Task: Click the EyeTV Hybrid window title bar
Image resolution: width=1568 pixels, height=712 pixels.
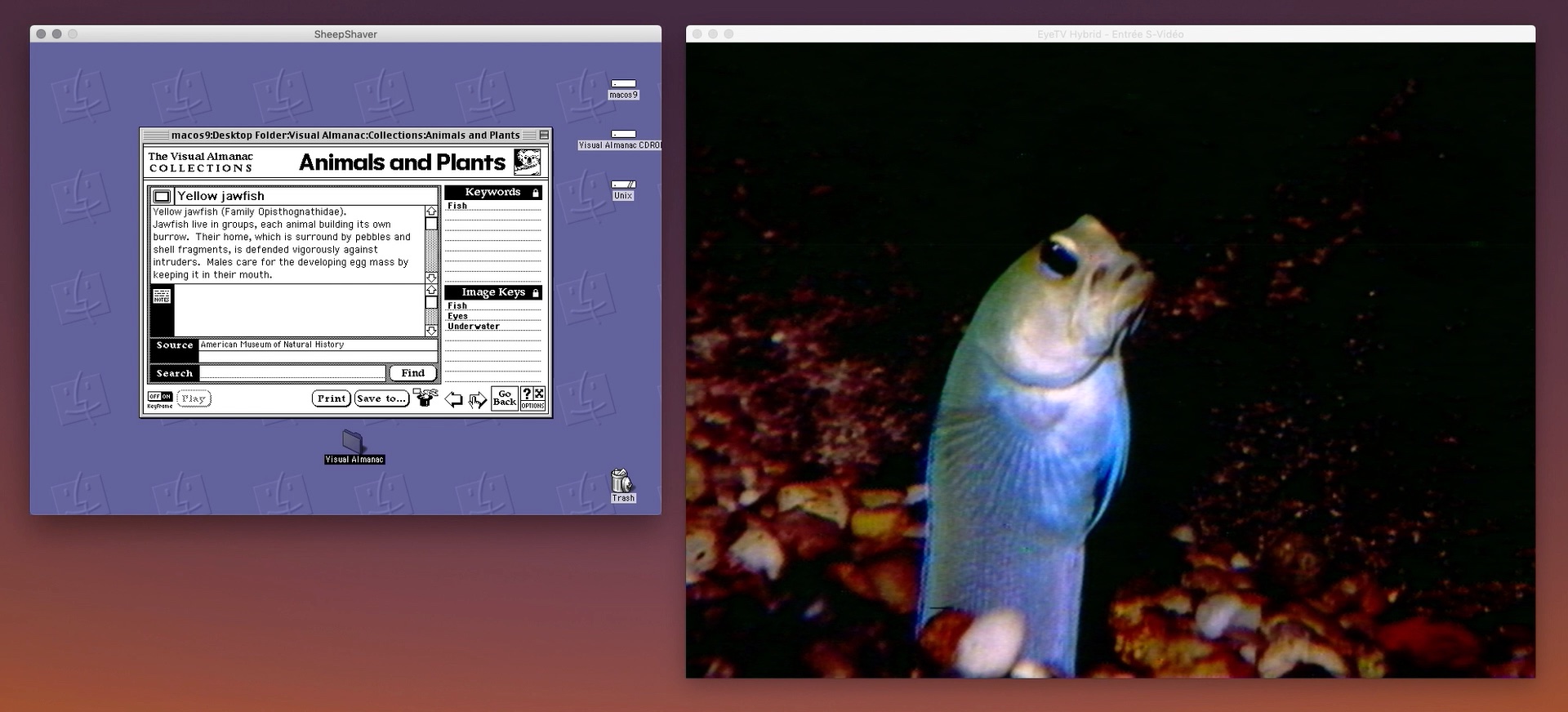Action: [1111, 33]
